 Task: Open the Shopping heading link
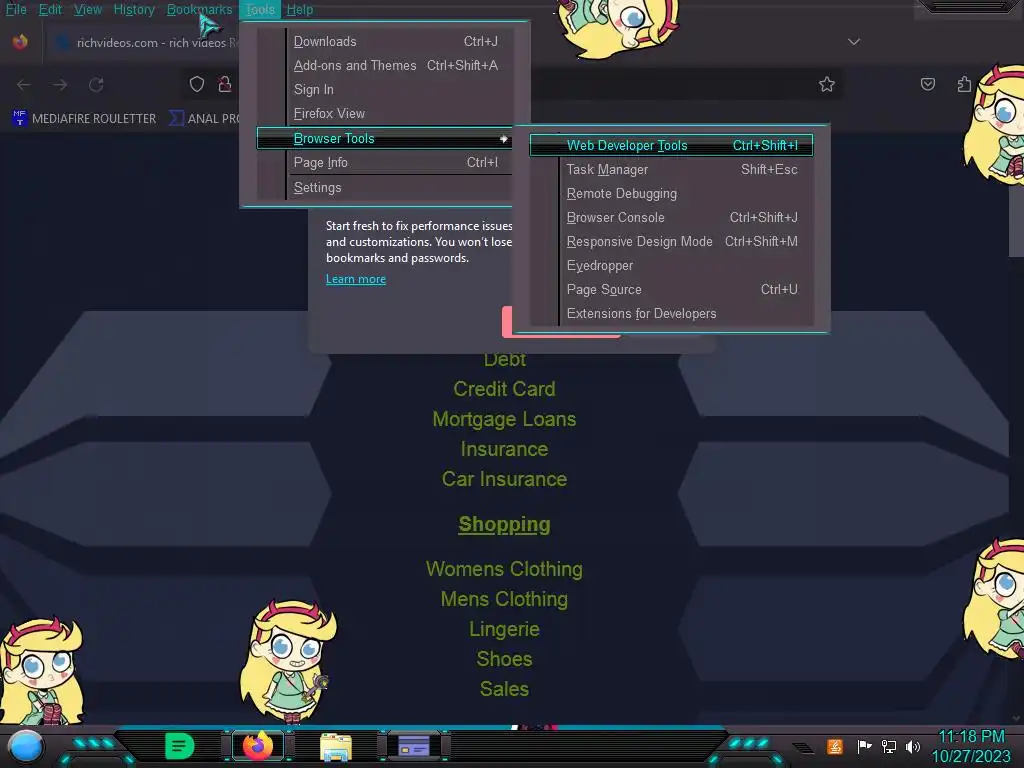coord(504,524)
